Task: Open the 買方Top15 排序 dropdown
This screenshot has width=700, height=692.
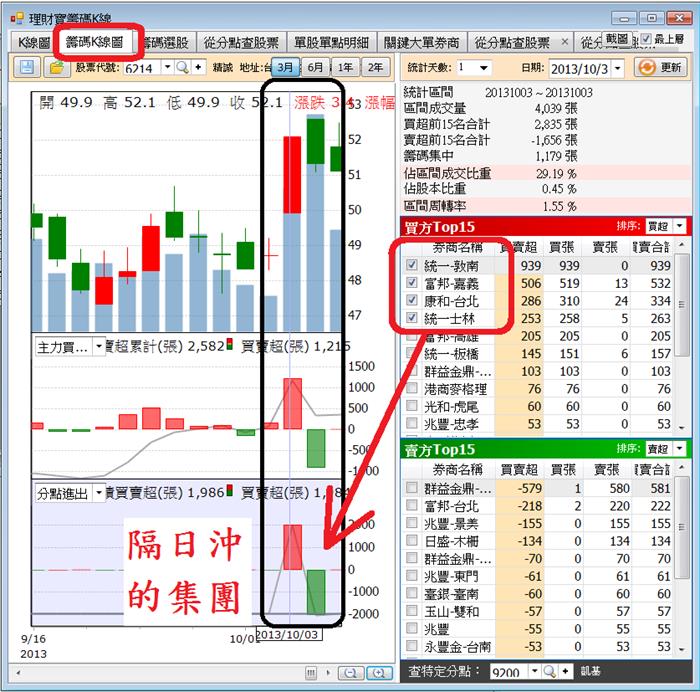Action: [679, 226]
